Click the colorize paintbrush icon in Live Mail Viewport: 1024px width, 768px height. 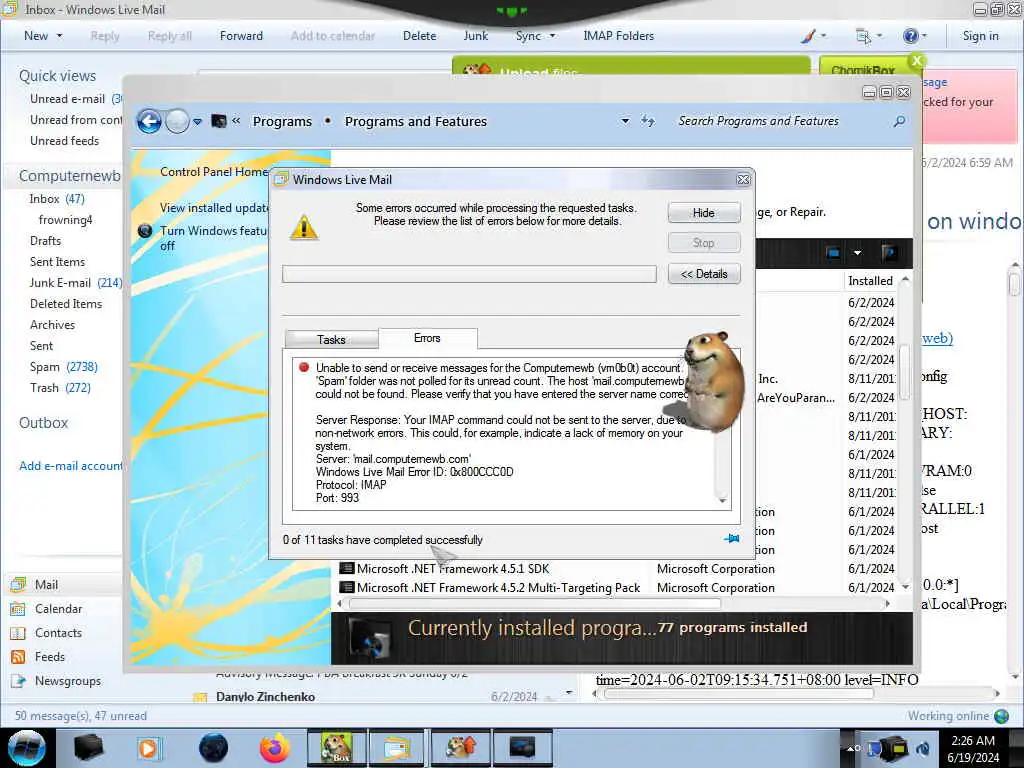pyautogui.click(x=808, y=36)
